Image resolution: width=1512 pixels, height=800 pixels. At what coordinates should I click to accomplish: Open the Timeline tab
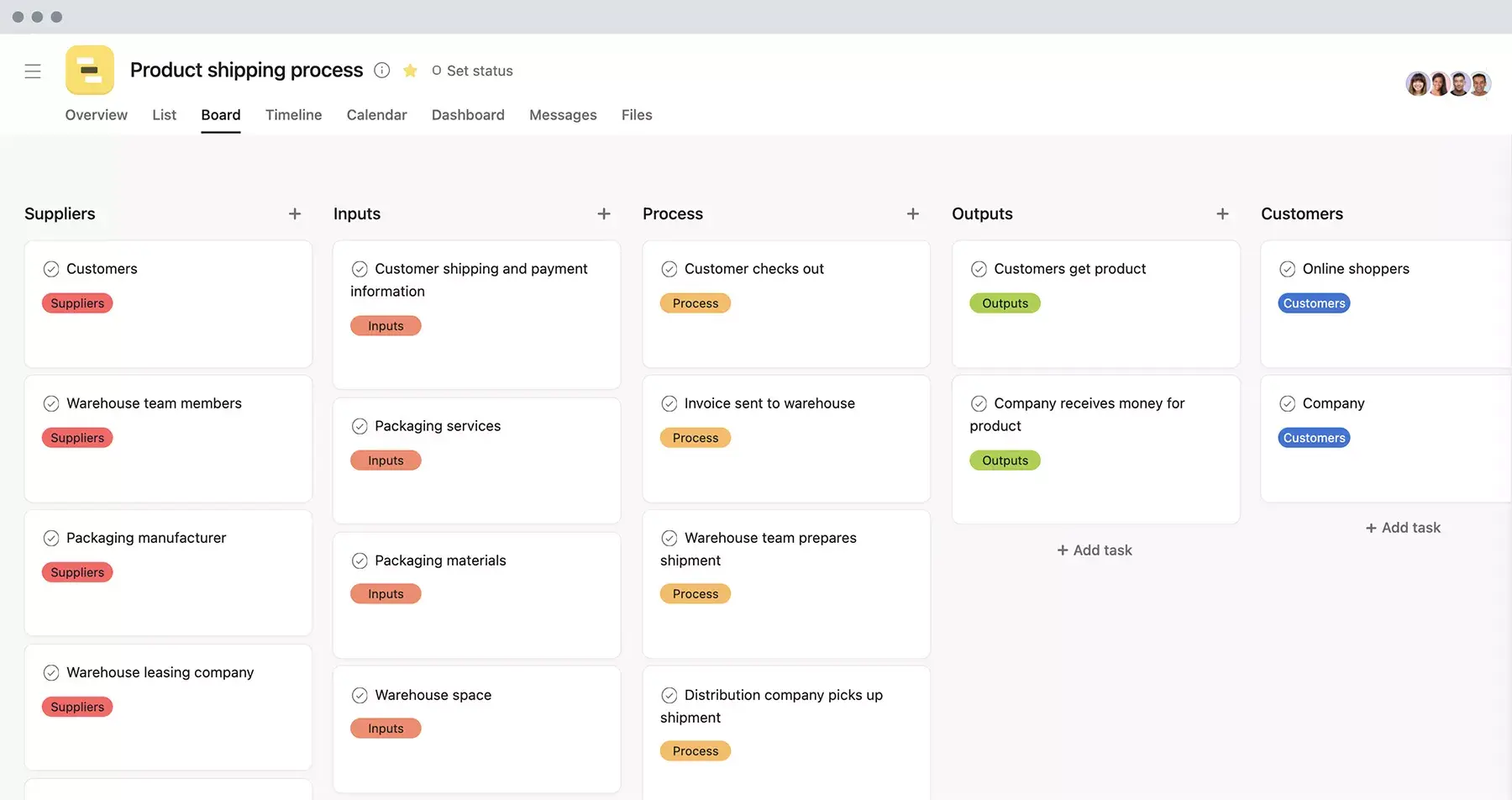pyautogui.click(x=293, y=115)
